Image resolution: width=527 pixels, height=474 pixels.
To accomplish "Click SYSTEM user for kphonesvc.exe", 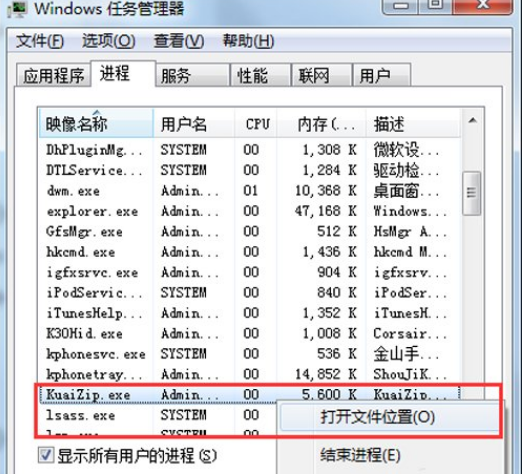I will pyautogui.click(x=184, y=354).
